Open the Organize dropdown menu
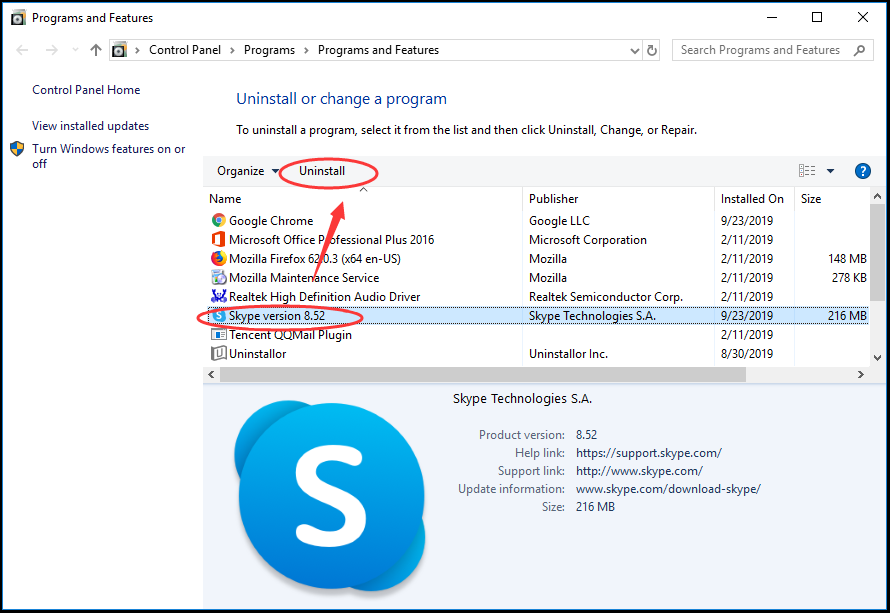Viewport: 890px width, 613px height. pos(247,171)
